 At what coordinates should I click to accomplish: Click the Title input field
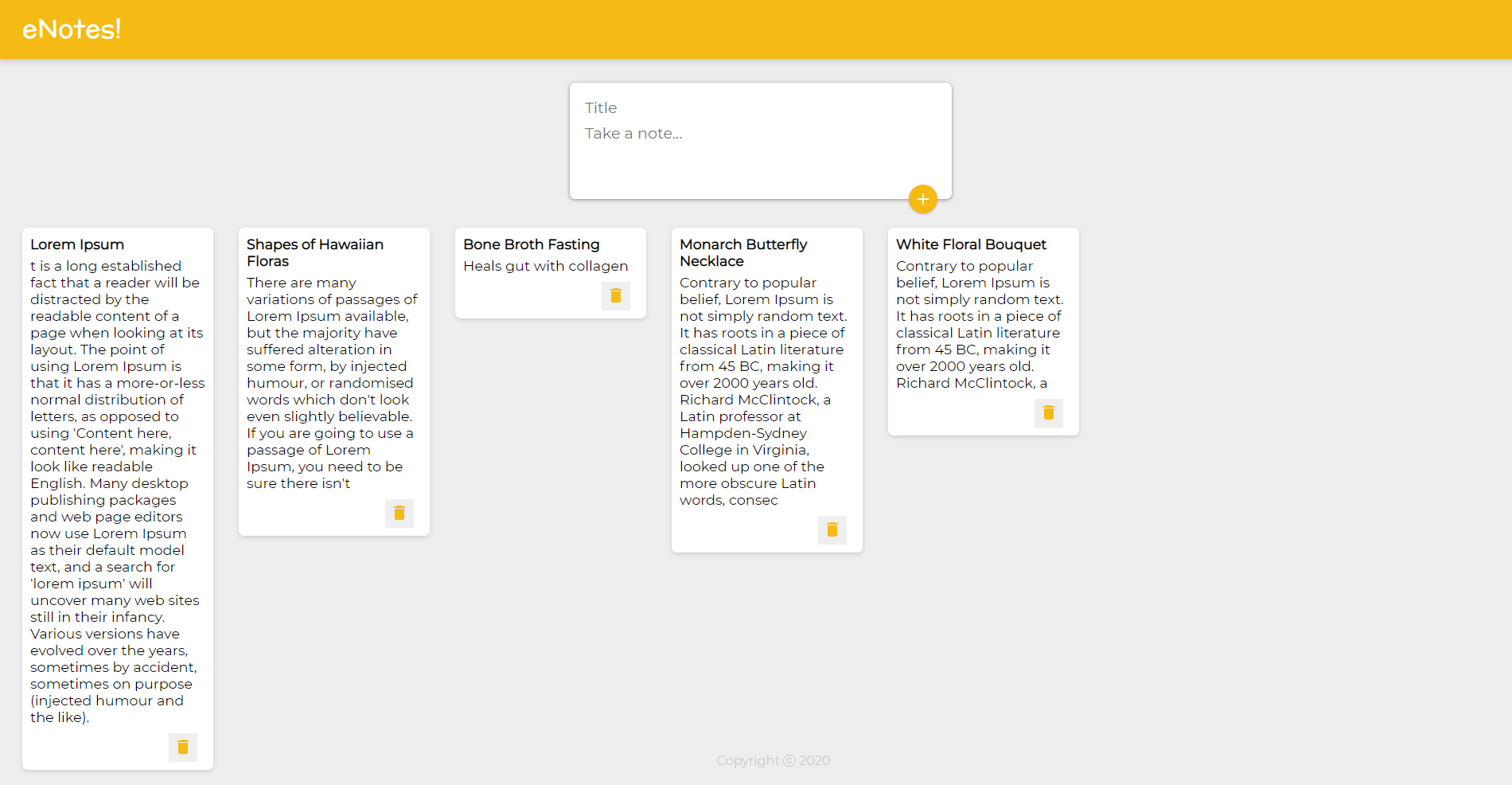[x=760, y=108]
